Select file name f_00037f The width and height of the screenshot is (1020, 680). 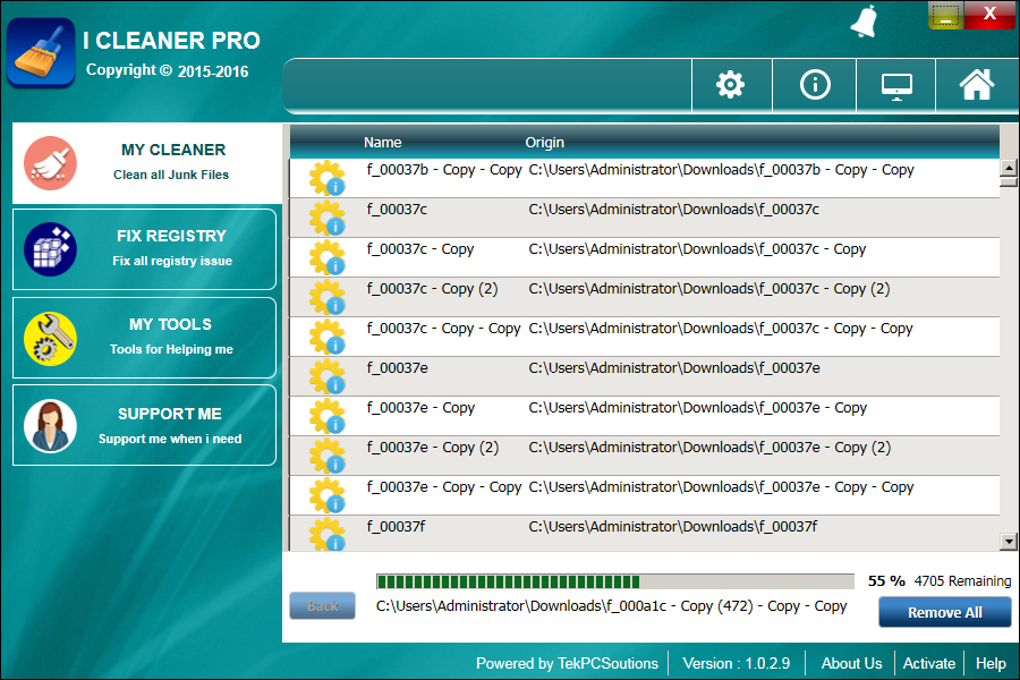coord(396,526)
